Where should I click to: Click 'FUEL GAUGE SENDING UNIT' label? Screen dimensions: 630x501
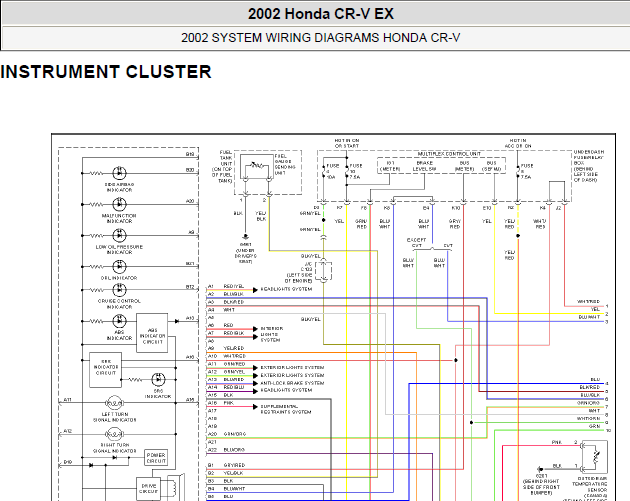[x=285, y=164]
